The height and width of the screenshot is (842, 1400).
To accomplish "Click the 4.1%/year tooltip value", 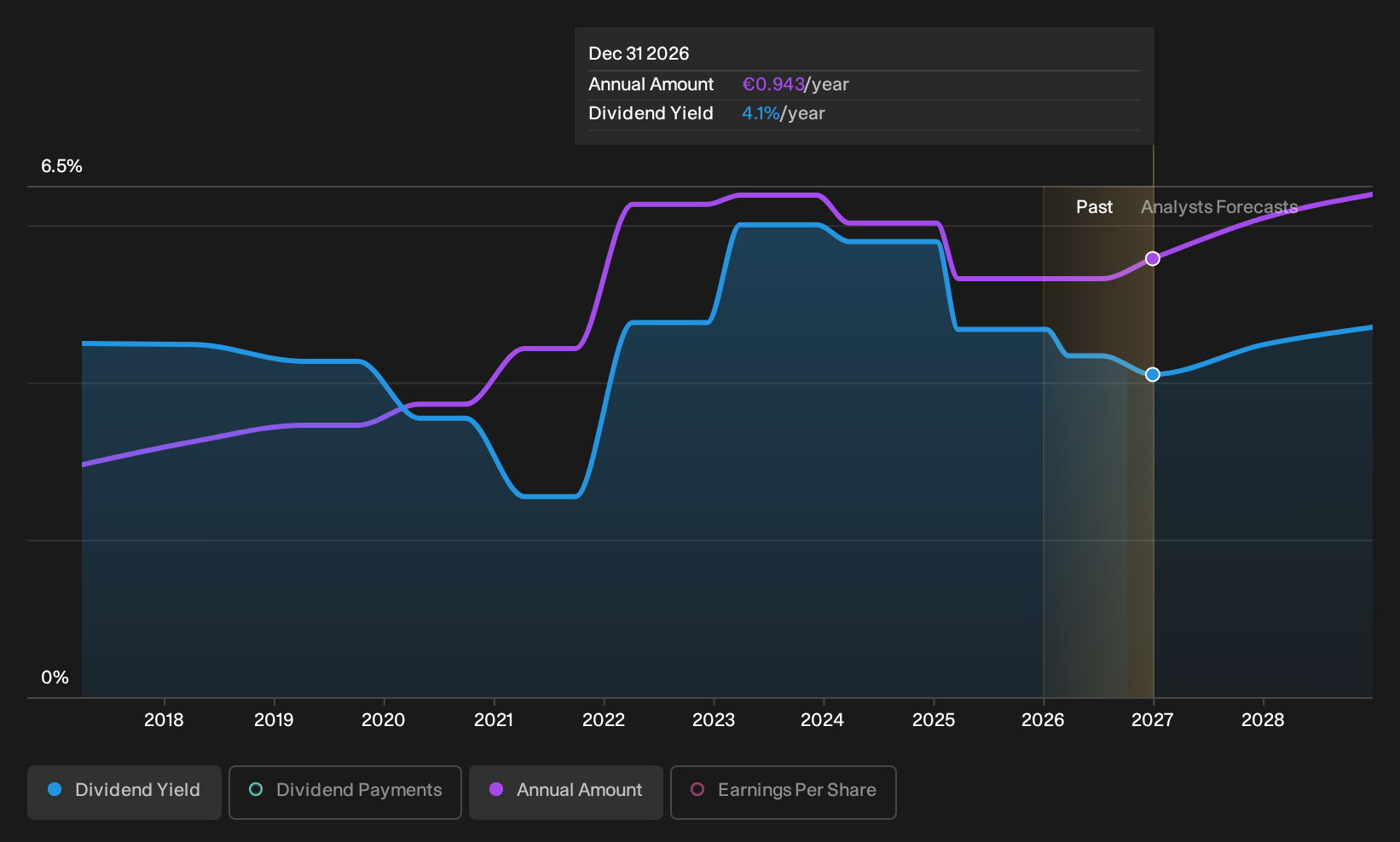I will (x=784, y=113).
